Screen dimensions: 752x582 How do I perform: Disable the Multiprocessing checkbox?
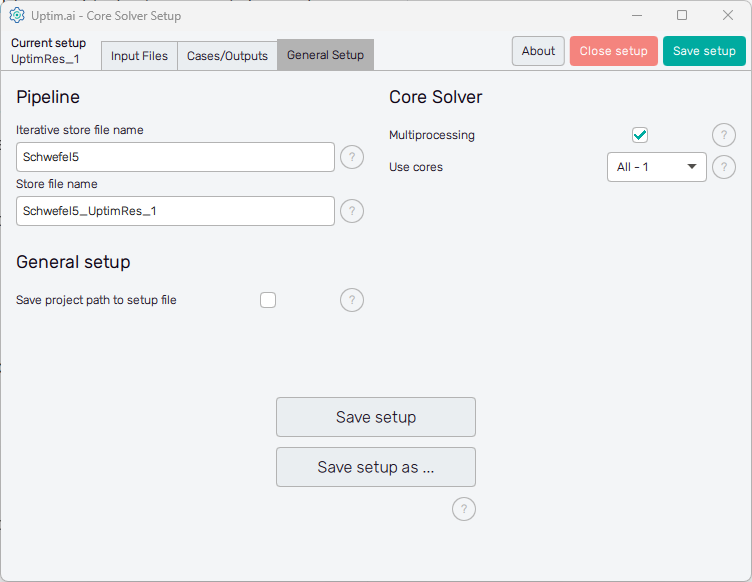point(640,135)
